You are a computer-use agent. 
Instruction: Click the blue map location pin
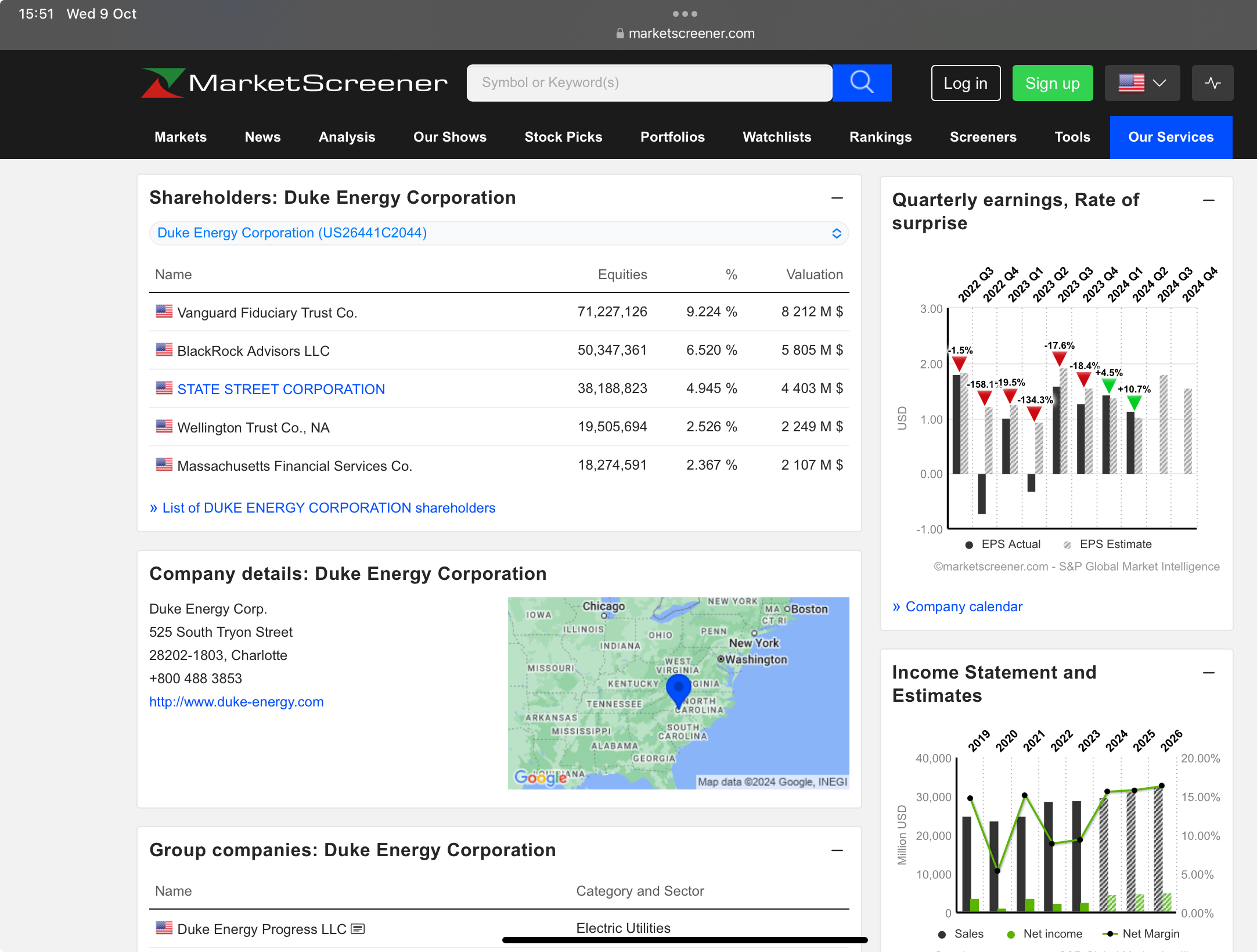(678, 691)
